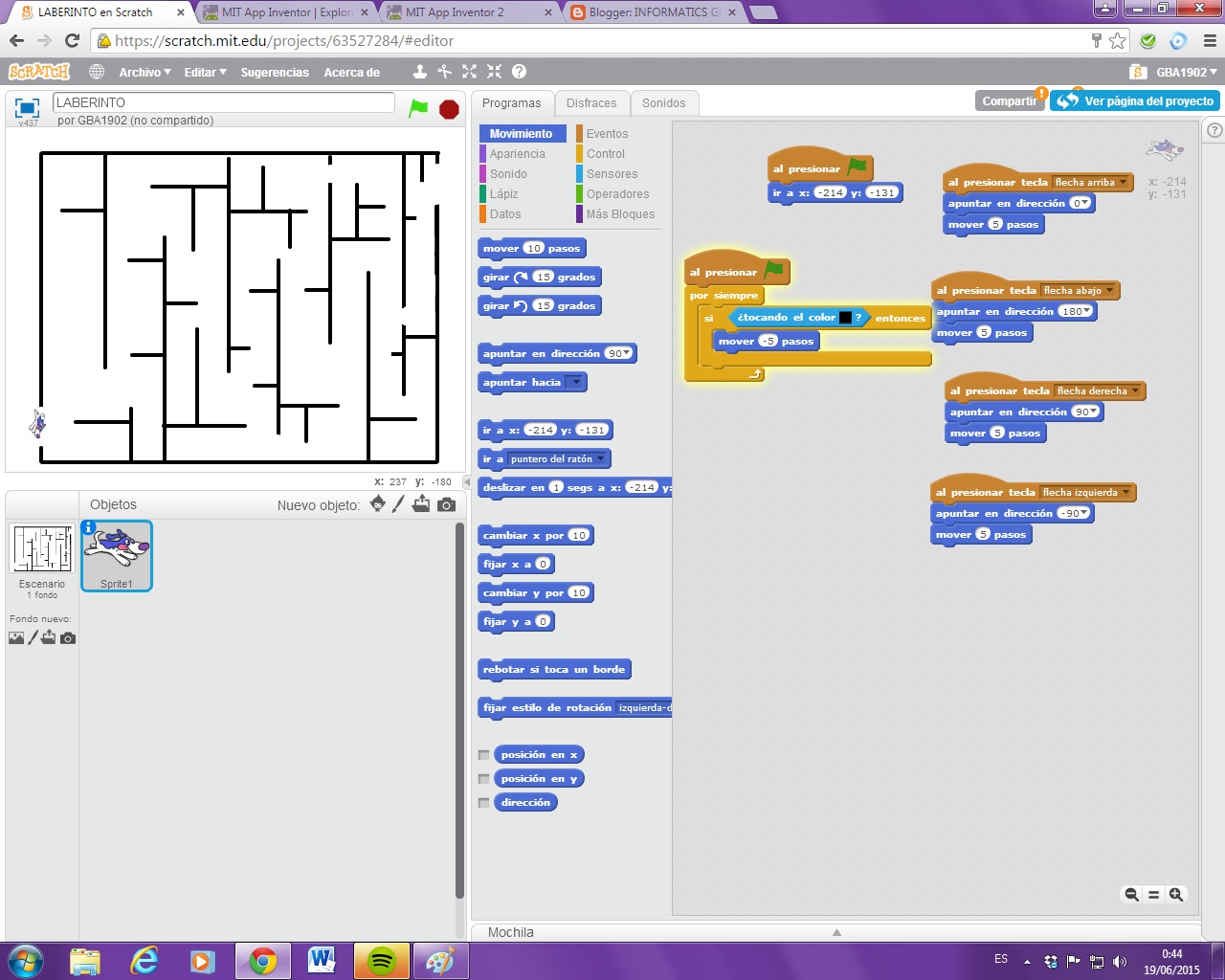Click the red stop sign button
The height and width of the screenshot is (980, 1225).
pos(449,109)
